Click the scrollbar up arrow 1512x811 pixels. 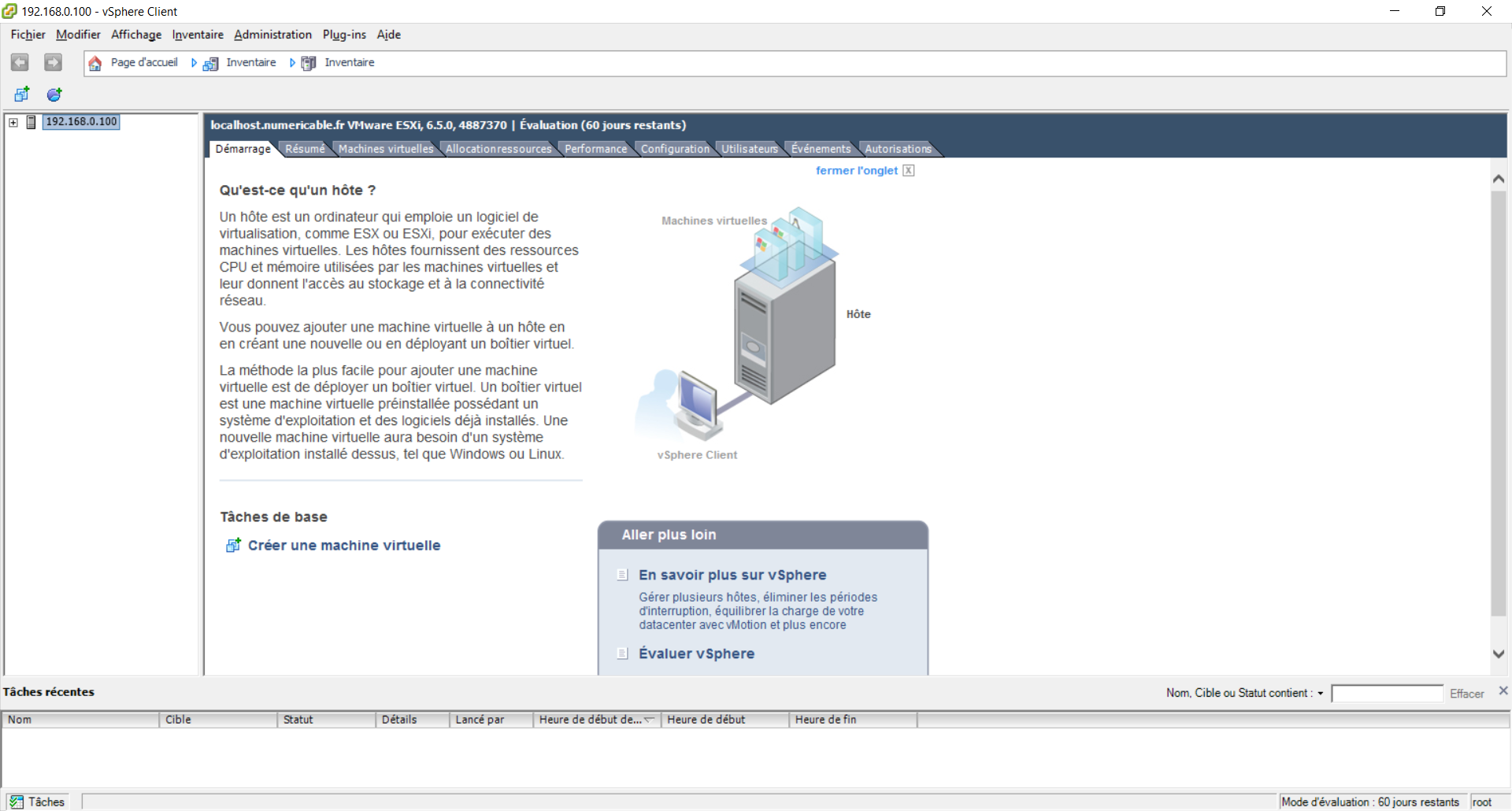pos(1499,179)
